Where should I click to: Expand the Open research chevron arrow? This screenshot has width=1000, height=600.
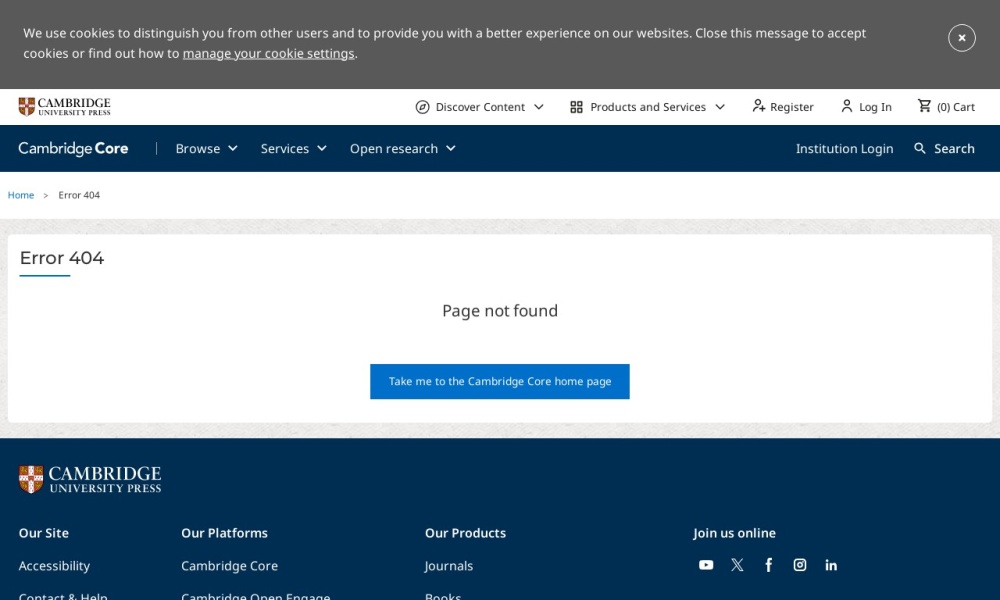click(451, 149)
